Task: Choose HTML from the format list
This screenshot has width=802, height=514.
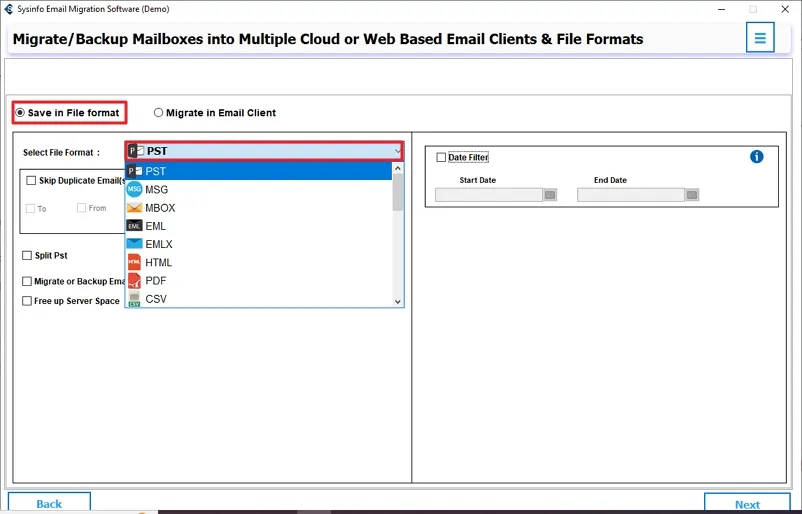Action: tap(259, 262)
